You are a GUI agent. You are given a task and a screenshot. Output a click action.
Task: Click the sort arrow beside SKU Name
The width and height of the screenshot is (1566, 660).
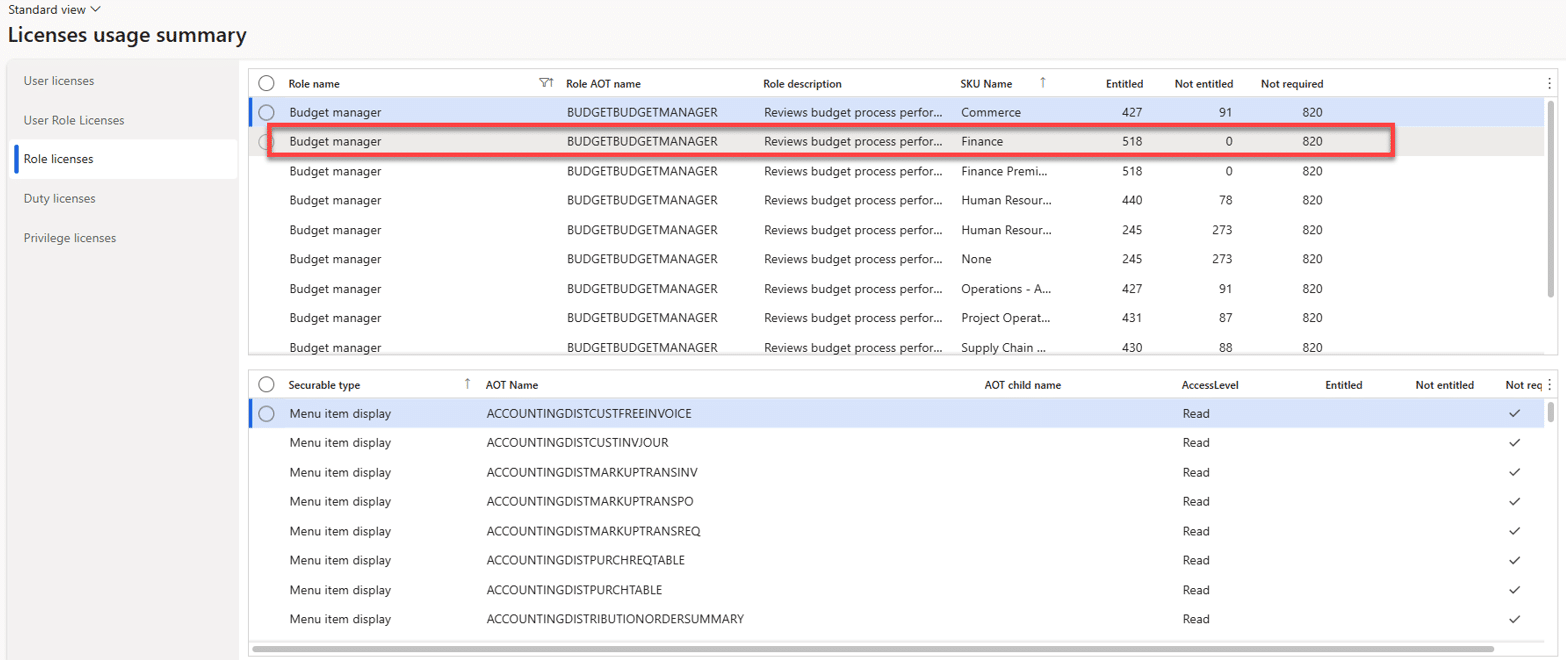[1043, 83]
